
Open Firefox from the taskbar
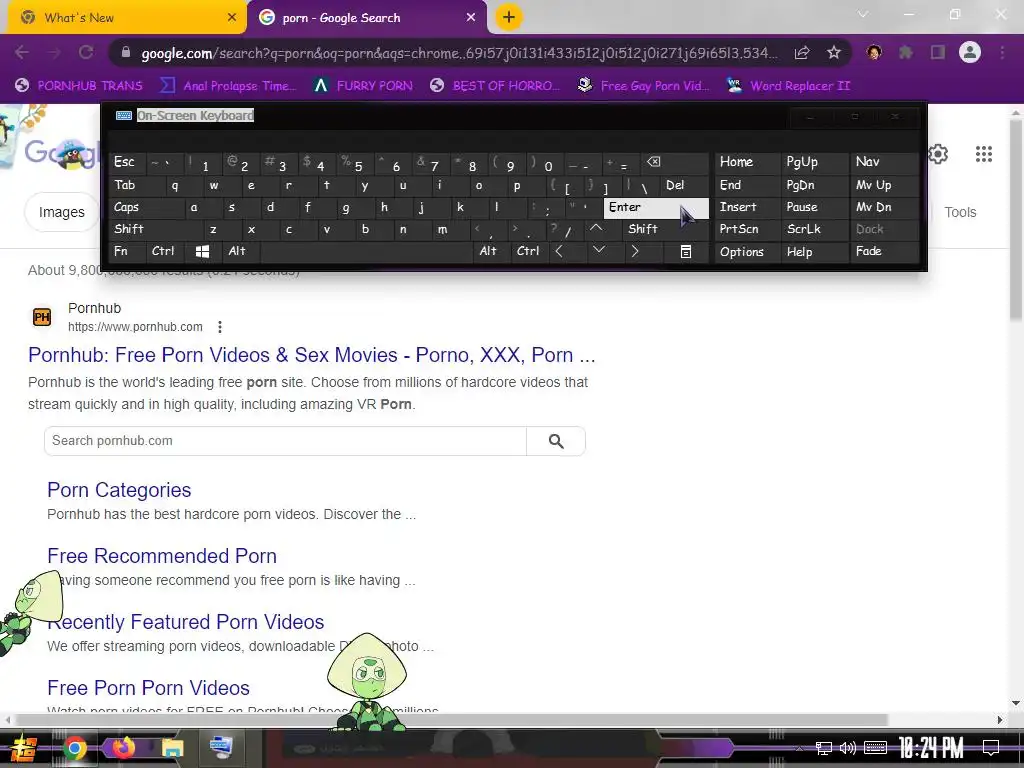[x=123, y=748]
